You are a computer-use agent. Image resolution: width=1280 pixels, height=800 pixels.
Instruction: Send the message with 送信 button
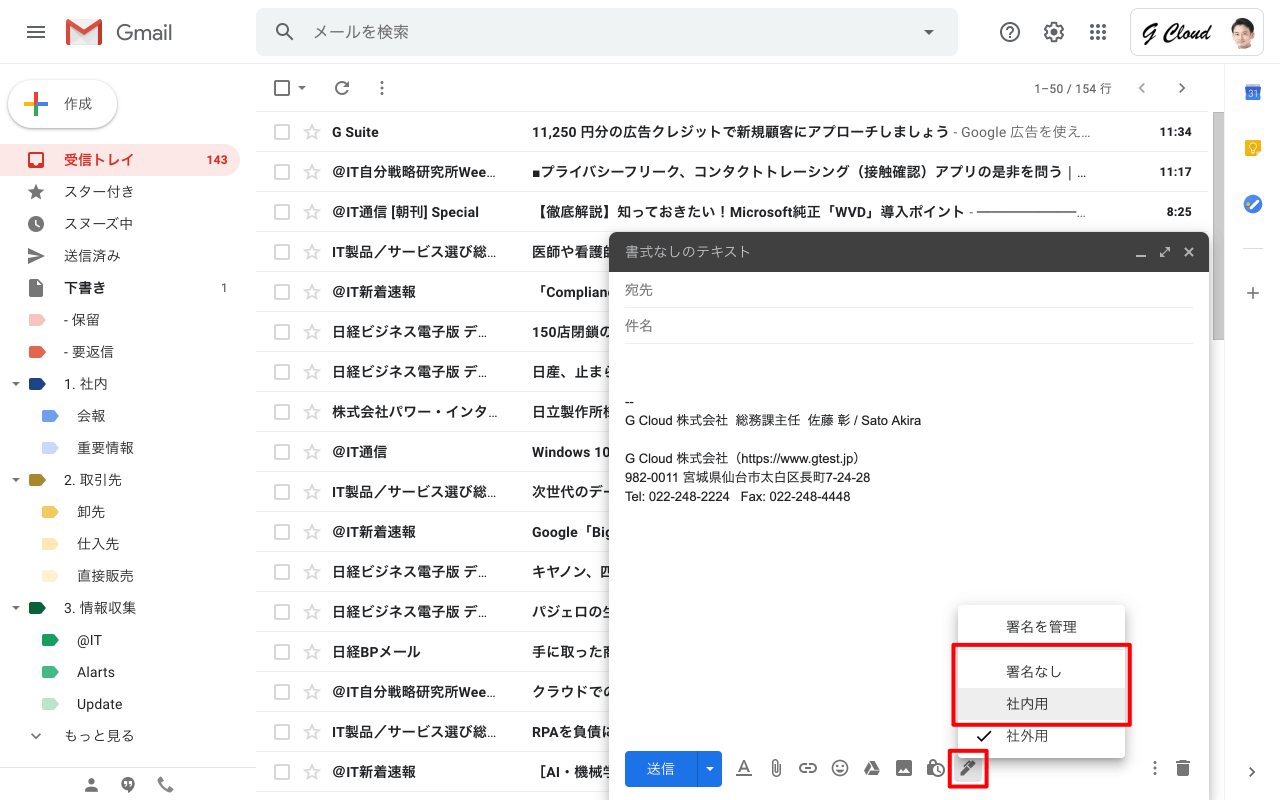[661, 768]
